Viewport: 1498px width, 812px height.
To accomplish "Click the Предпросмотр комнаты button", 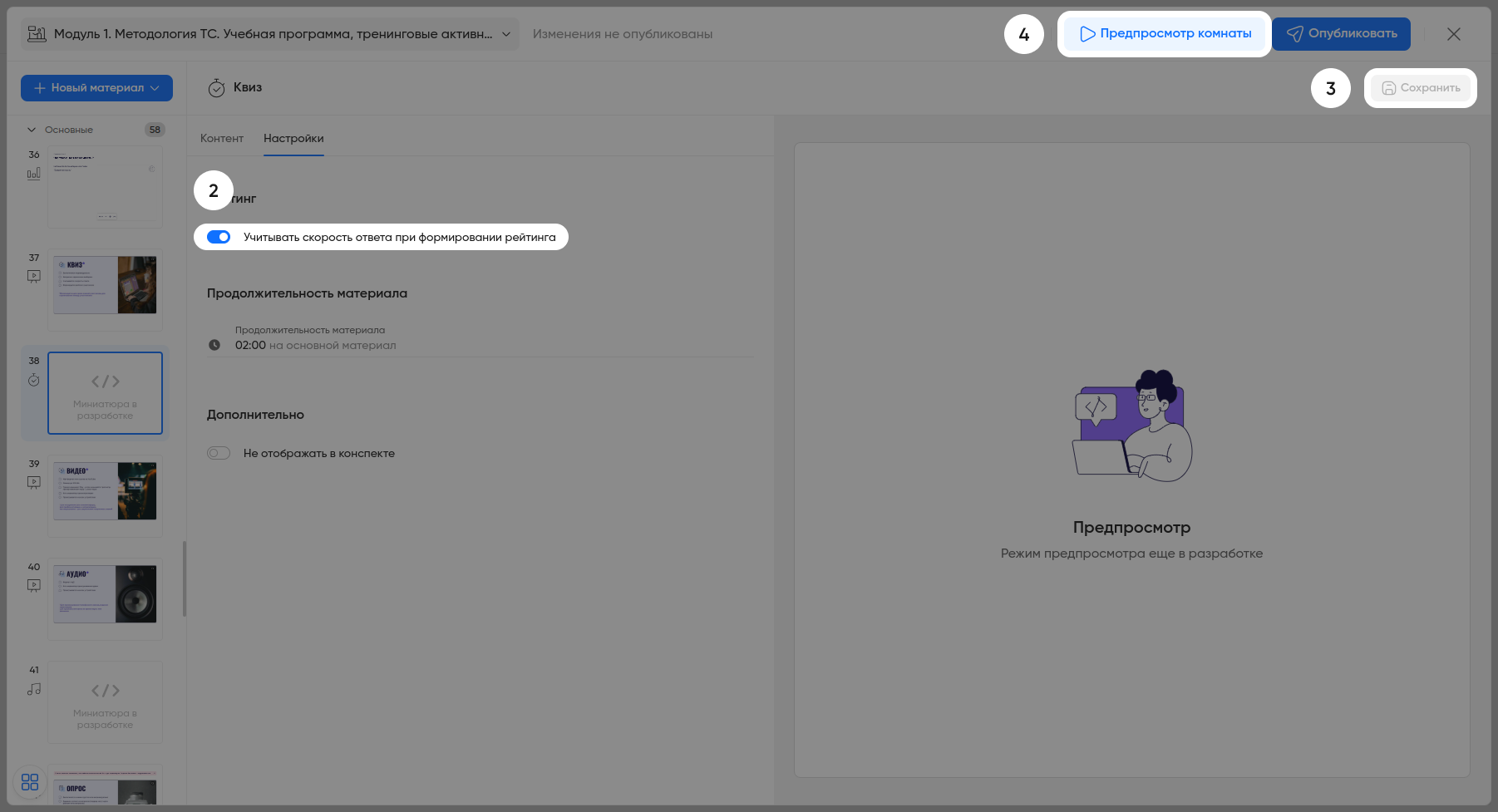I will pyautogui.click(x=1165, y=34).
